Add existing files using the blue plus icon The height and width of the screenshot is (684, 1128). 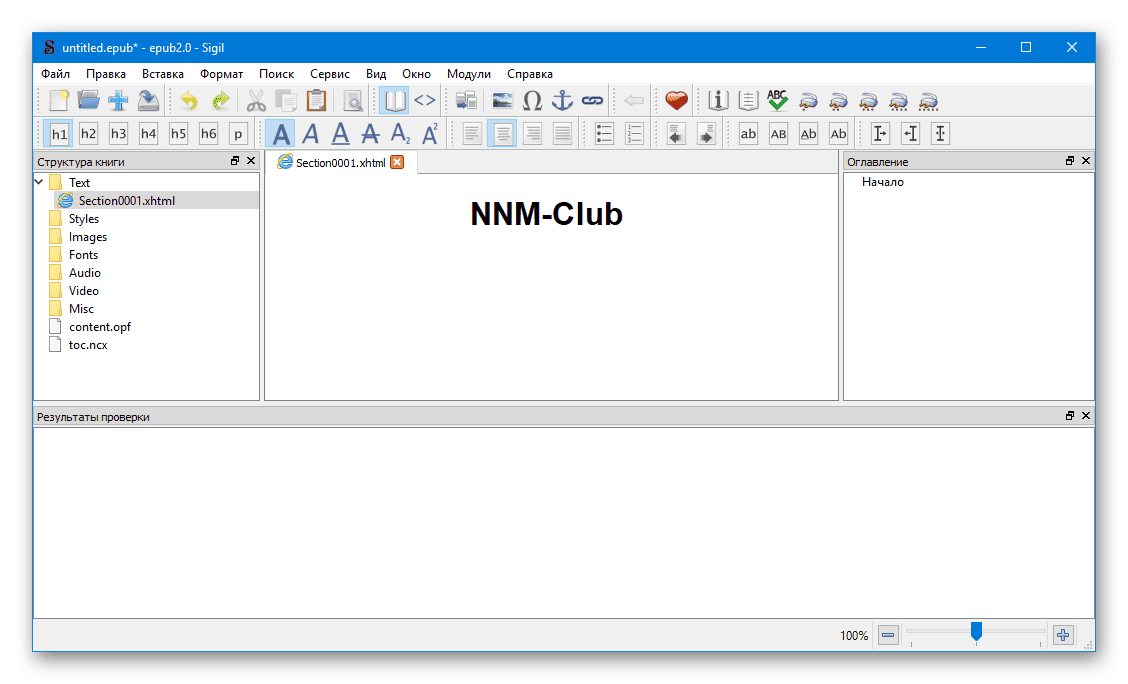pos(118,101)
